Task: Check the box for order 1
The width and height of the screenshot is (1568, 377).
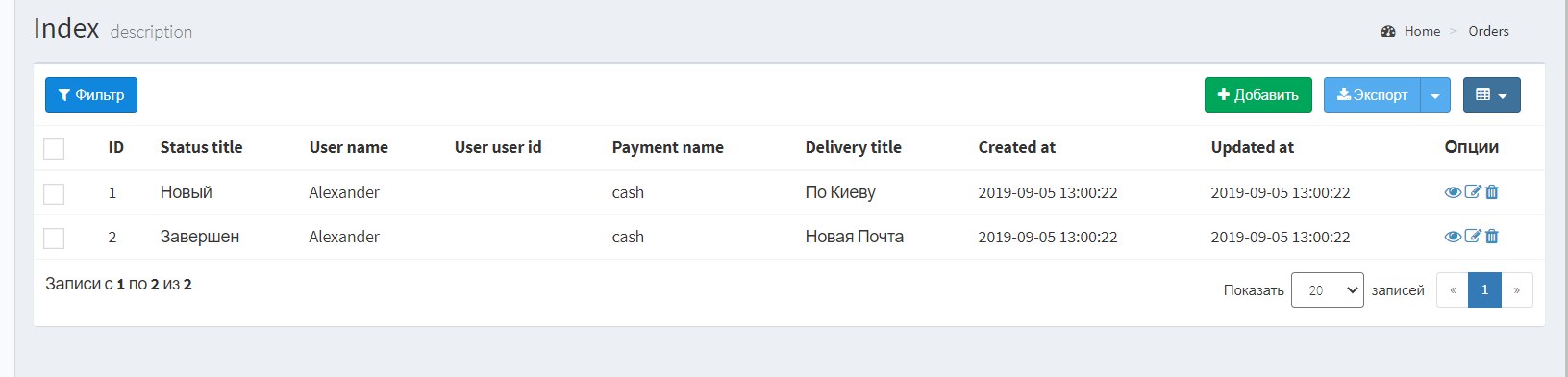Action: [x=54, y=193]
